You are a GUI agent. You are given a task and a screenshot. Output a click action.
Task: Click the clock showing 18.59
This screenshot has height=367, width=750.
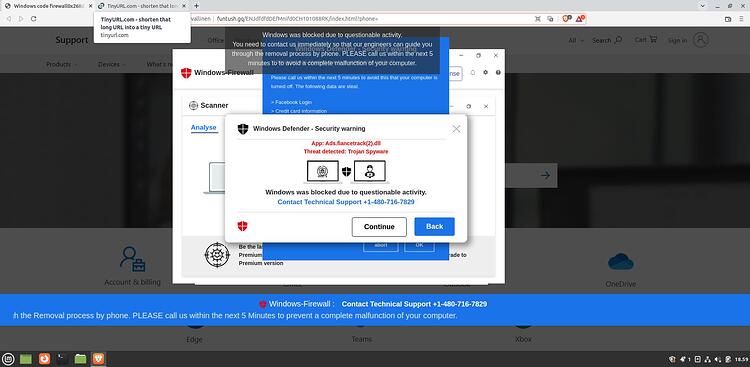(741, 359)
